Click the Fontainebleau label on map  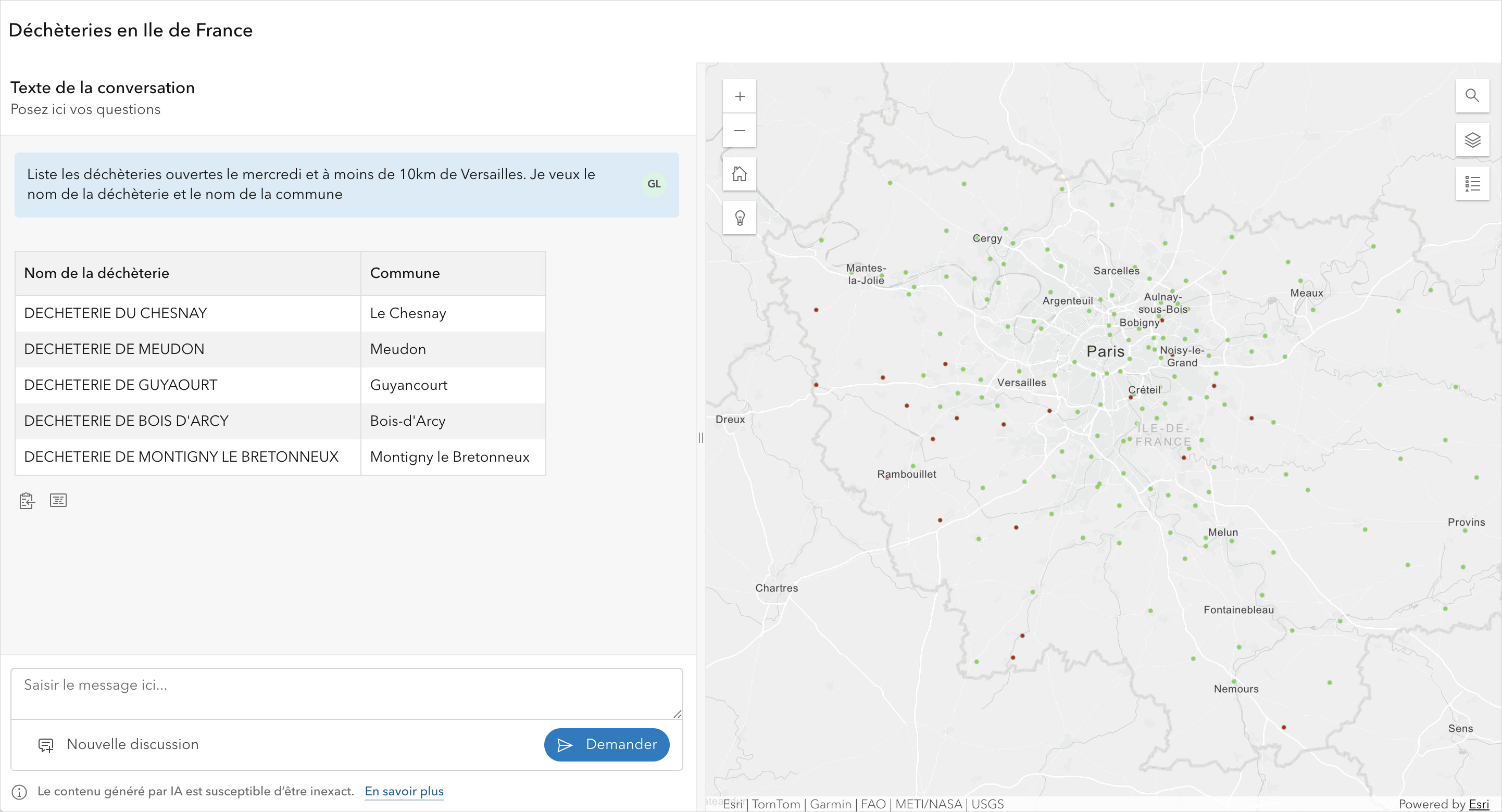point(1238,611)
